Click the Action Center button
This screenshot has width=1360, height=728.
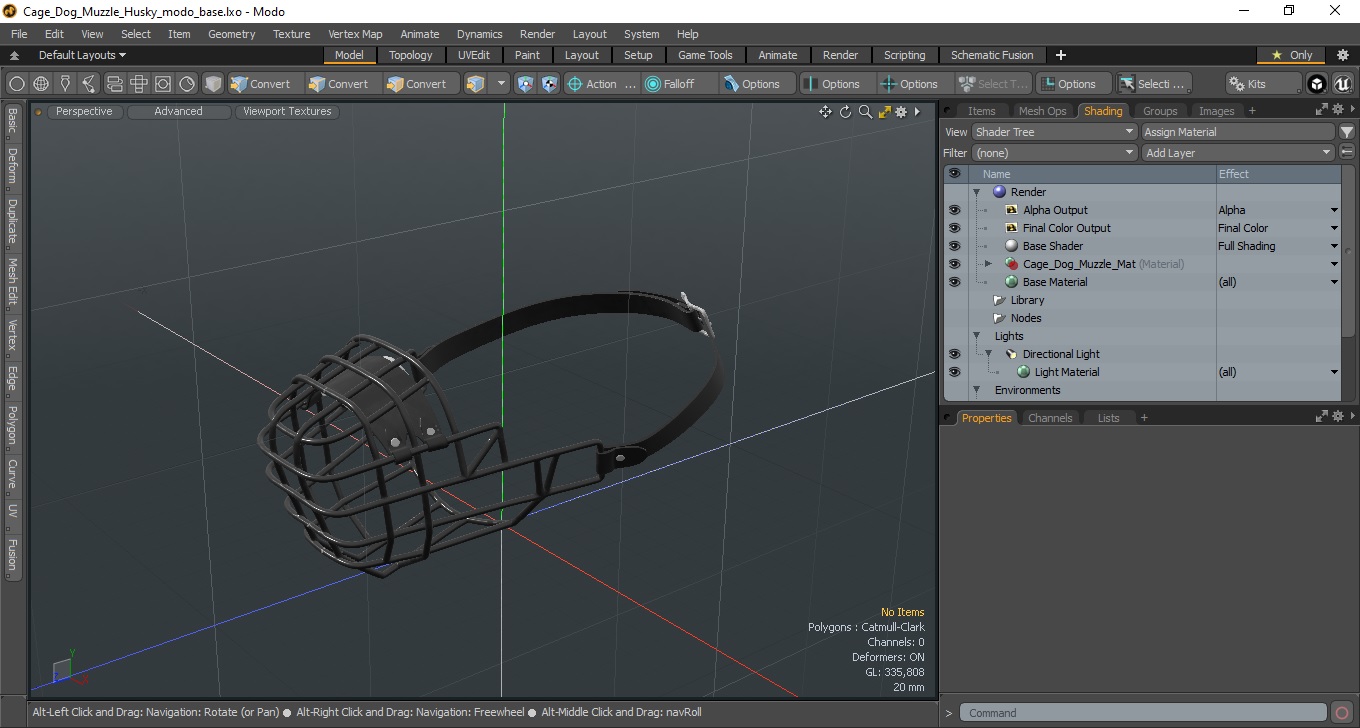pos(601,84)
